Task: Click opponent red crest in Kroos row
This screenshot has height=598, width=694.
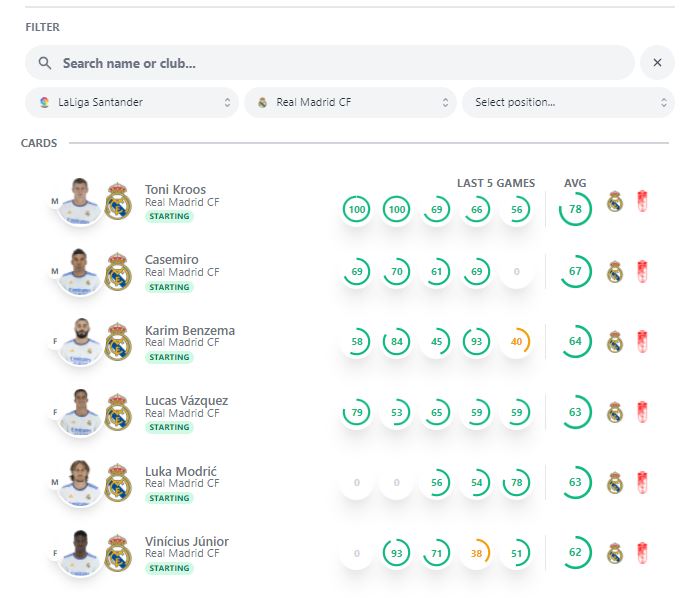Action: coord(643,202)
